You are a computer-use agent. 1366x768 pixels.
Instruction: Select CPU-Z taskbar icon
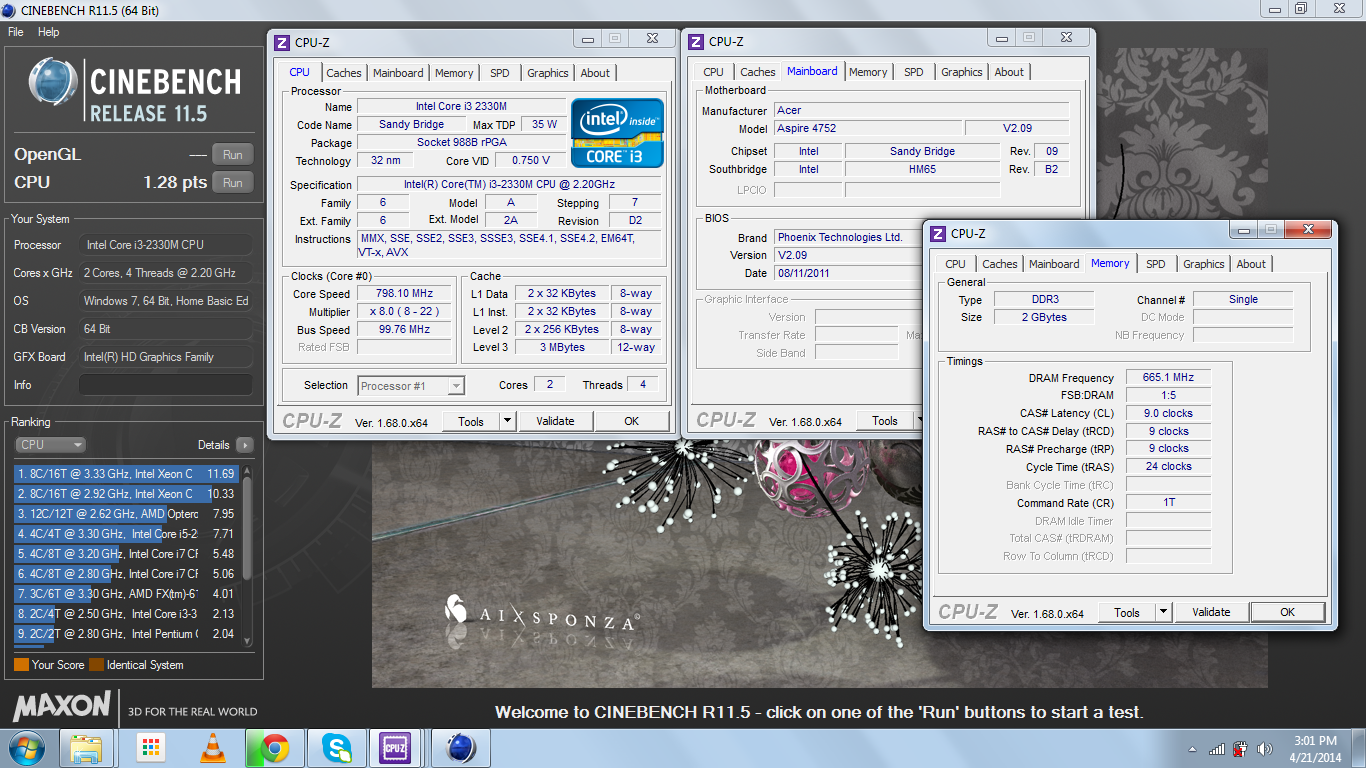395,748
